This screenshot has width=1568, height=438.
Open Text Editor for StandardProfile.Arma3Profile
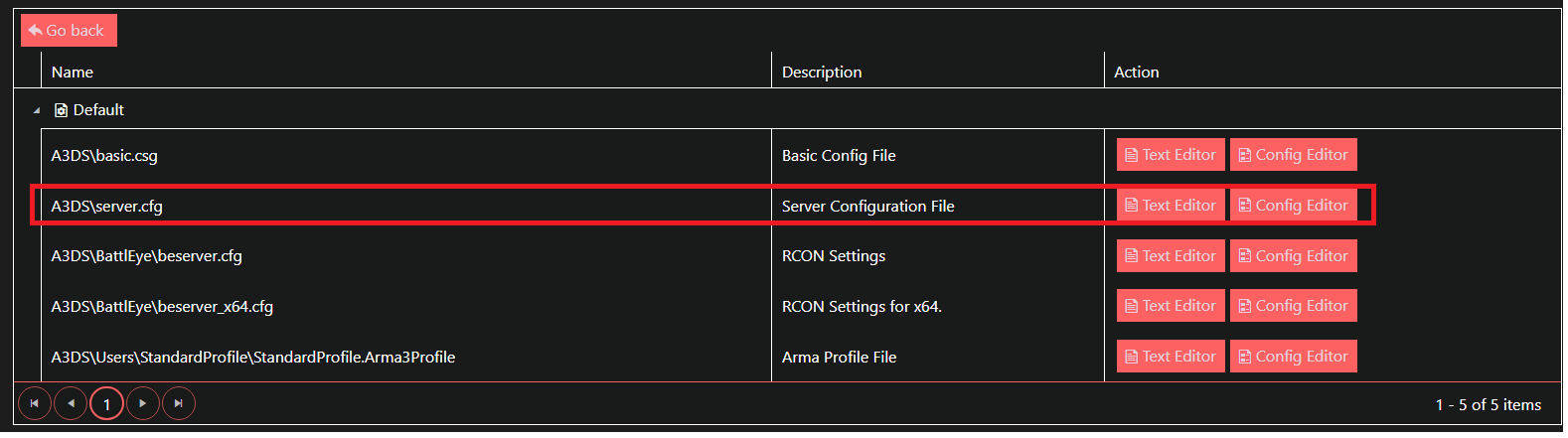1171,357
